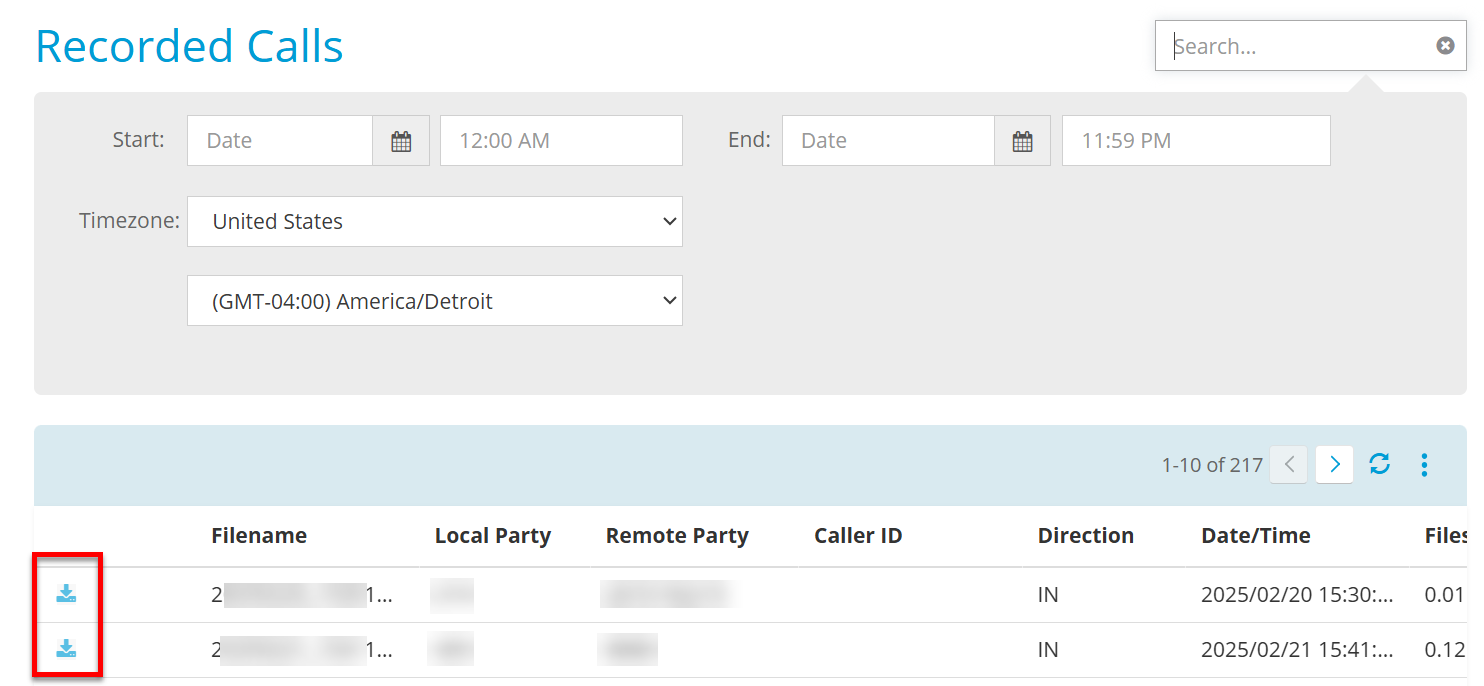Open the End date calendar picker
The width and height of the screenshot is (1484, 686).
point(1023,140)
